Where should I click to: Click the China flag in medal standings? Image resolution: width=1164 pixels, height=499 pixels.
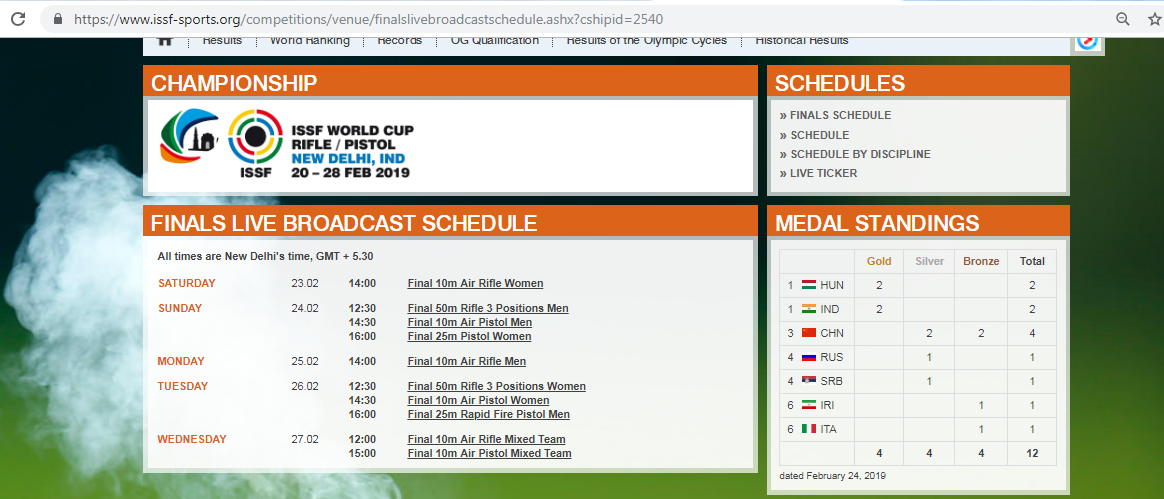pos(809,333)
